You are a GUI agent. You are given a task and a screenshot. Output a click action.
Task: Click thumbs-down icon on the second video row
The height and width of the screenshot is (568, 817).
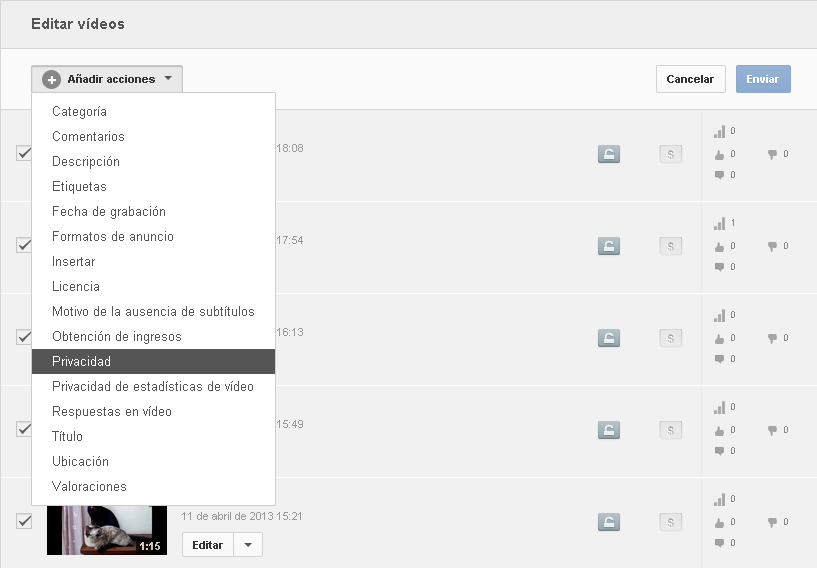coord(772,246)
